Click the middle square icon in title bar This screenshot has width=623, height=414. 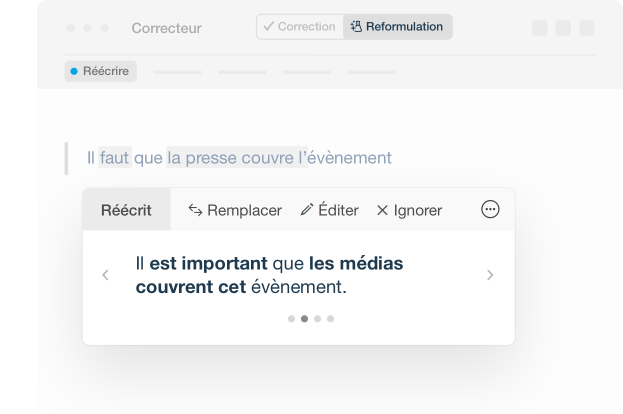(564, 28)
